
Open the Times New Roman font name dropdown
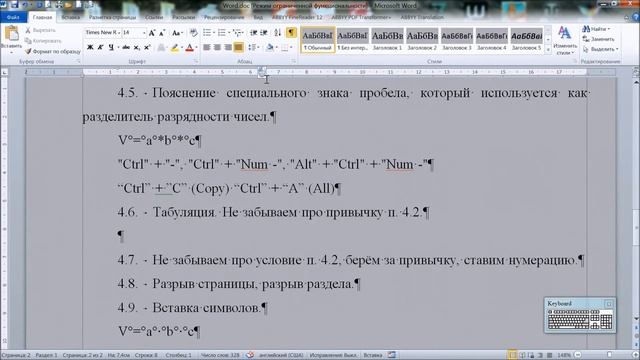[119, 33]
